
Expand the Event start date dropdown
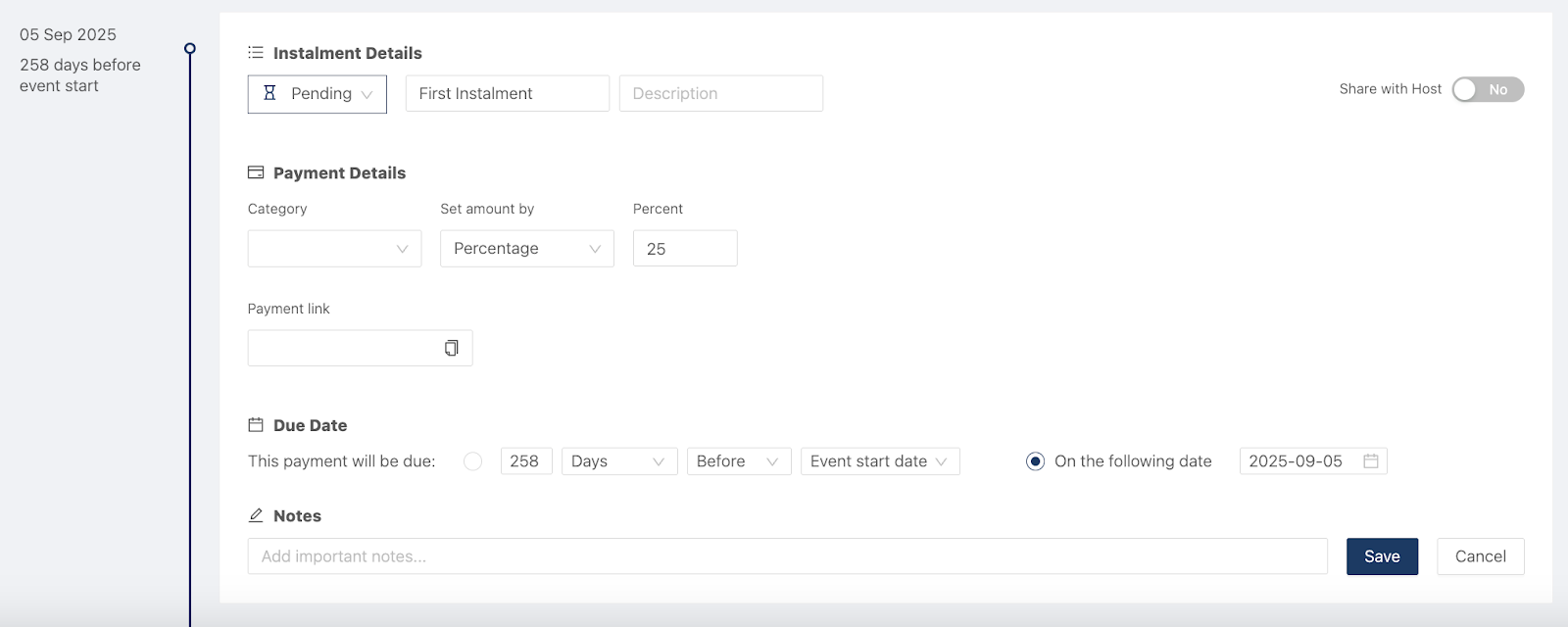[879, 461]
